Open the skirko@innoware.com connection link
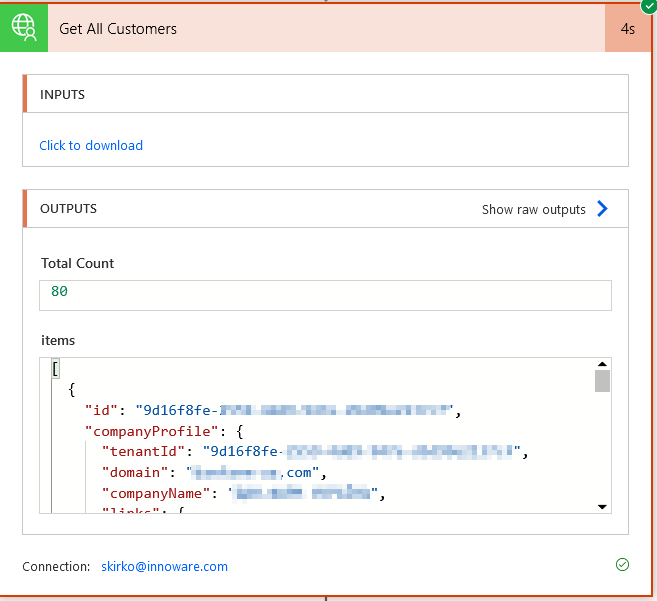Viewport: 657px width, 601px height. 164,567
